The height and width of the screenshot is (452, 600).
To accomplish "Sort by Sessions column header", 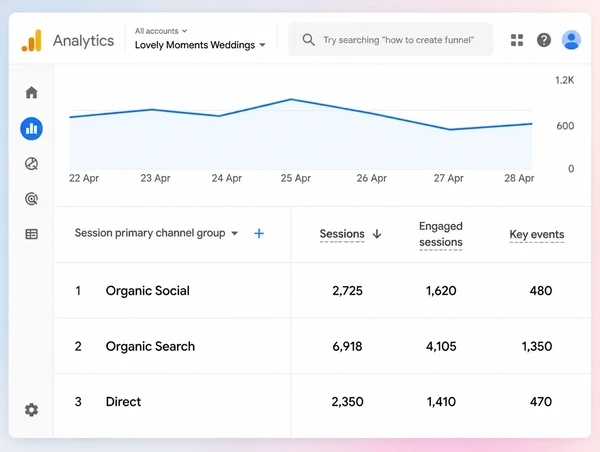I will coord(342,234).
